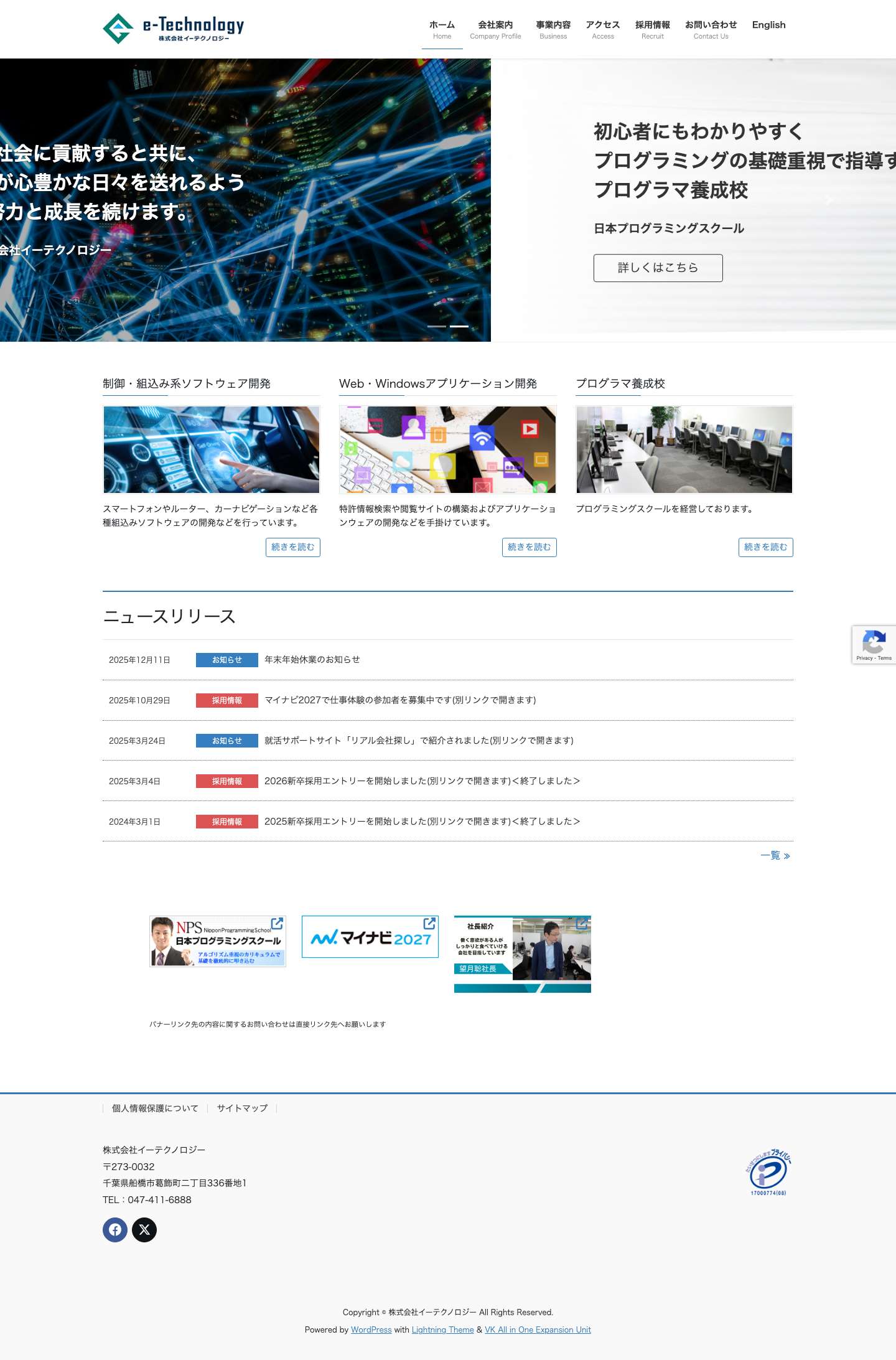Open the ホーム Home menu item

442,29
